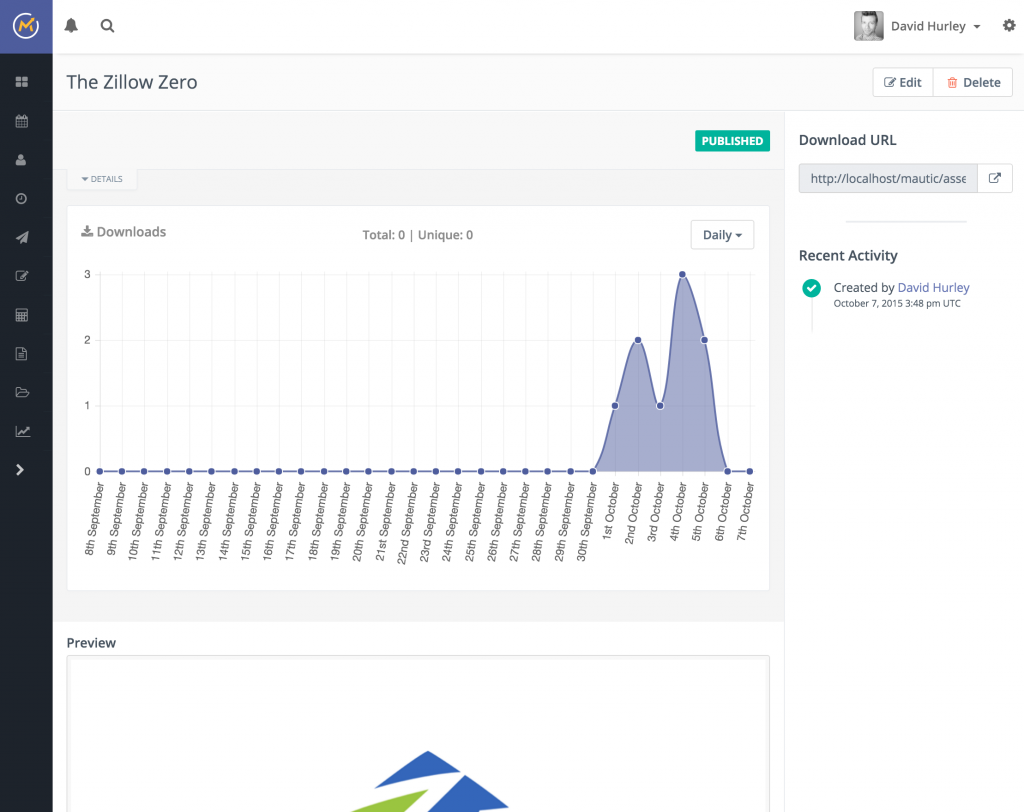
Task: Click the 2nd October data point
Action: 637,340
